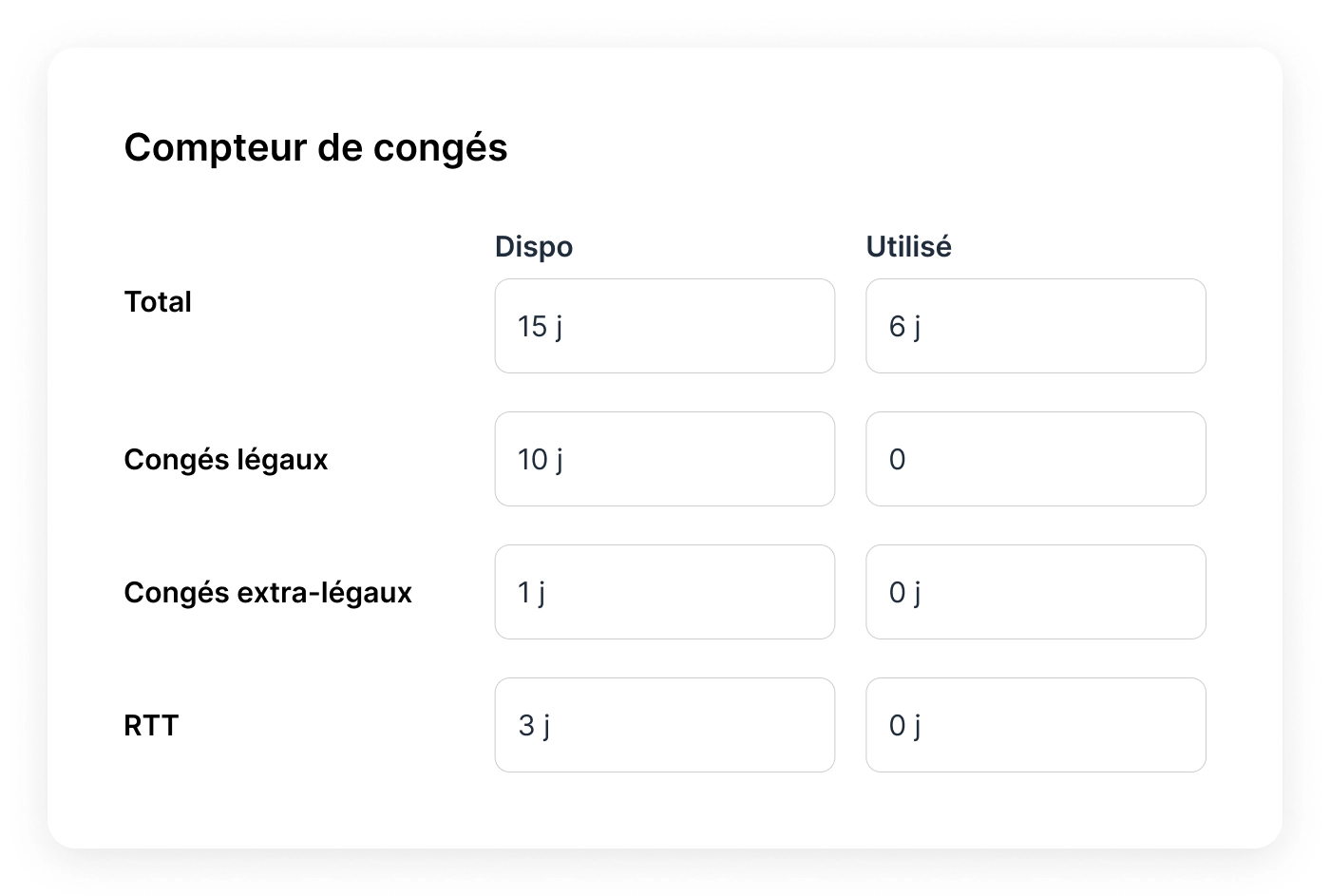This screenshot has width=1330, height=896.
Task: Select the RTT row label
Action: (x=150, y=725)
